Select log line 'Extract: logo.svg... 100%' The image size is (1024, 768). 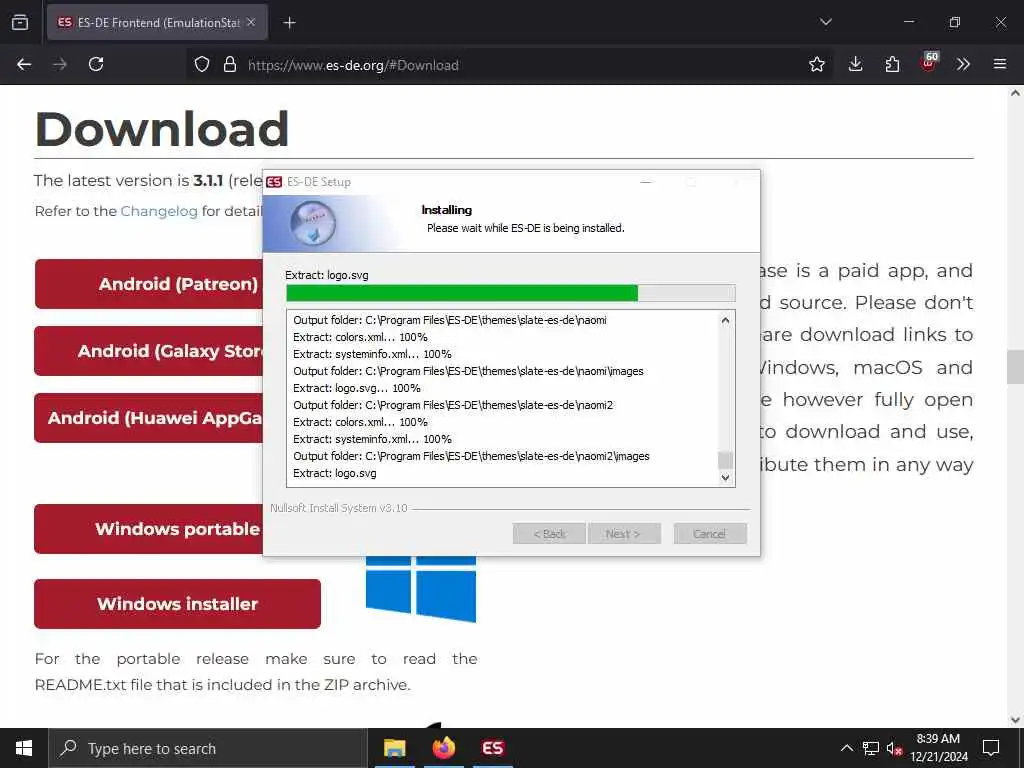(x=357, y=388)
